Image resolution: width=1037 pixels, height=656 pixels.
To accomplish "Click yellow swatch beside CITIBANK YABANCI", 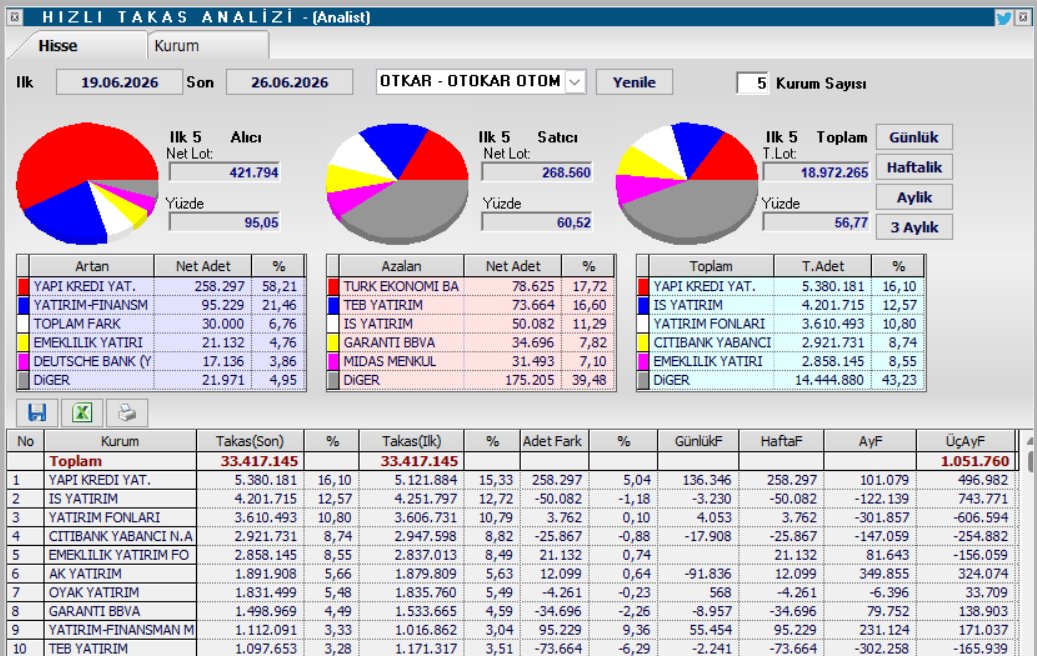I will [643, 343].
